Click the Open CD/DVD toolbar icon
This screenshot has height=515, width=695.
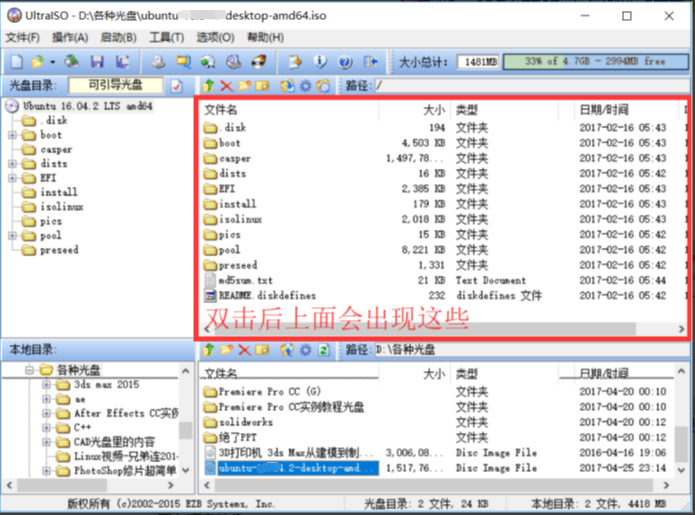[72, 62]
